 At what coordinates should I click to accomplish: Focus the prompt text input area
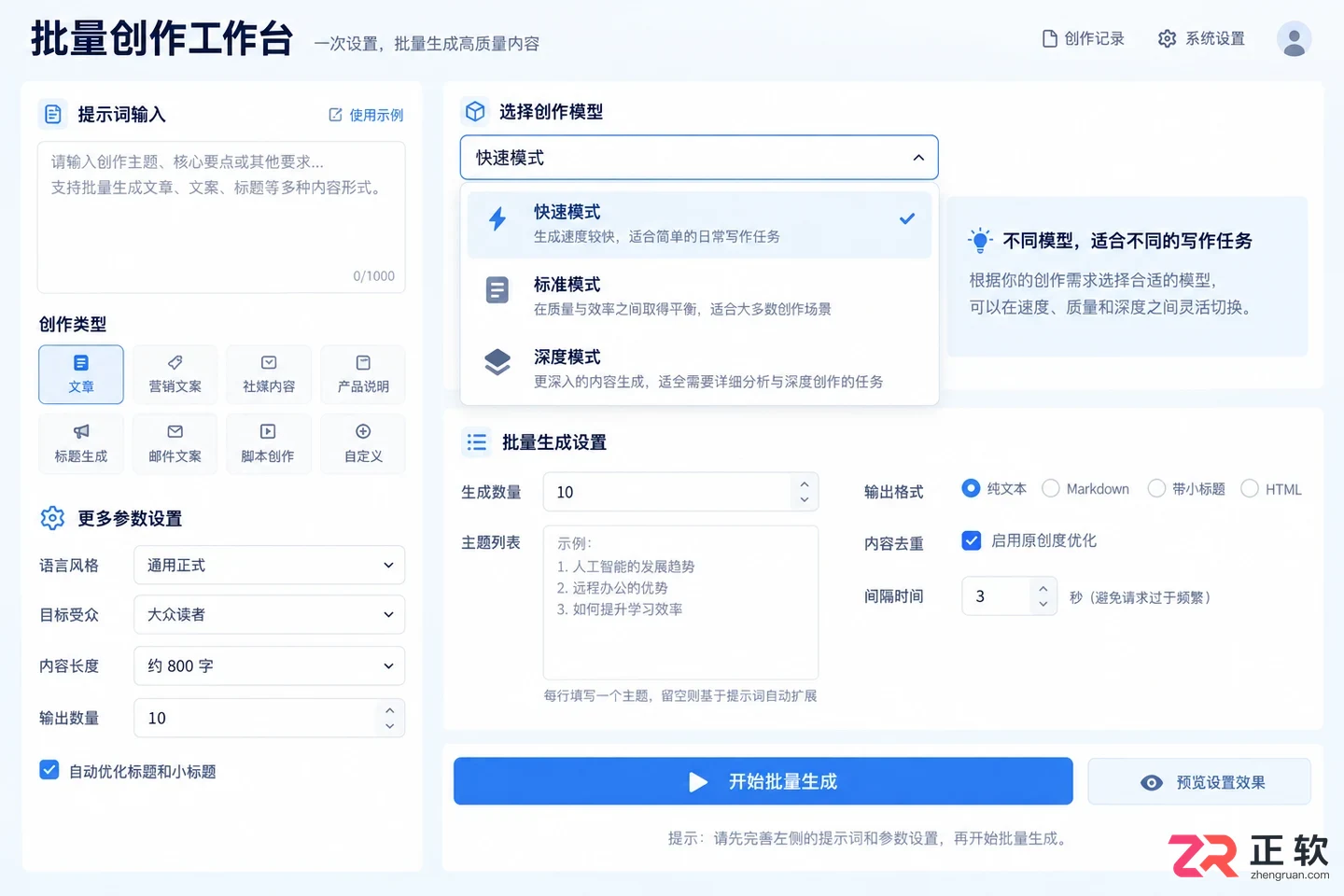coord(221,217)
